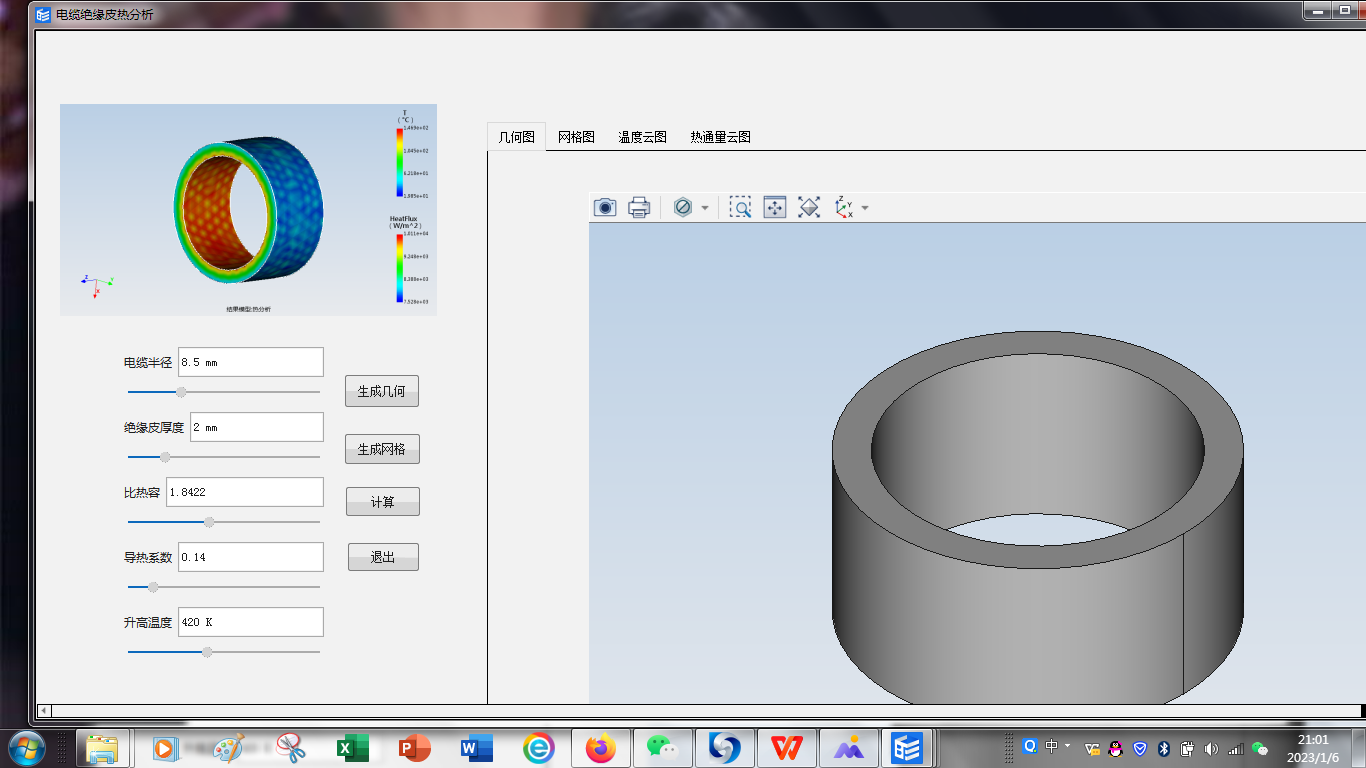This screenshot has height=768, width=1366.
Task: Open the Sogou browser taskbar icon
Action: [x=724, y=748]
